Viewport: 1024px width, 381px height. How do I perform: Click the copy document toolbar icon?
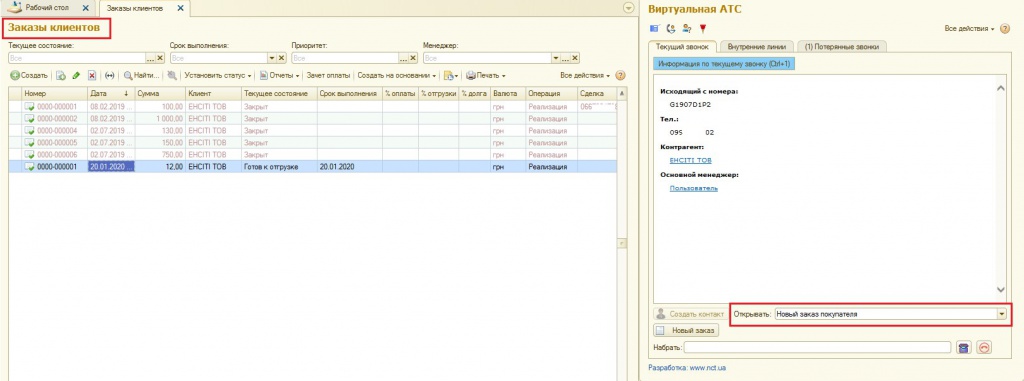pyautogui.click(x=61, y=76)
